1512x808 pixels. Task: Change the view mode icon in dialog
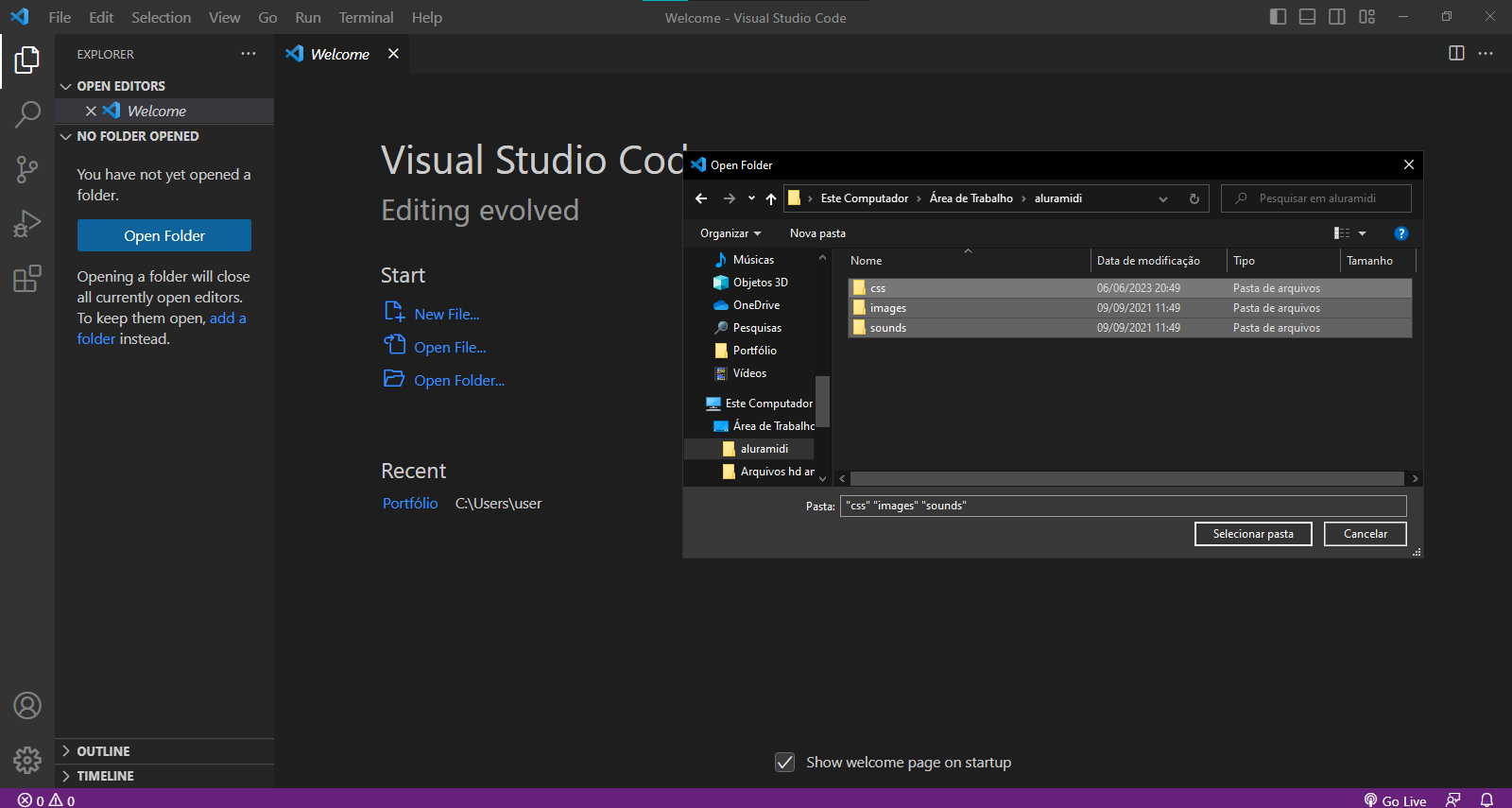(x=1342, y=233)
